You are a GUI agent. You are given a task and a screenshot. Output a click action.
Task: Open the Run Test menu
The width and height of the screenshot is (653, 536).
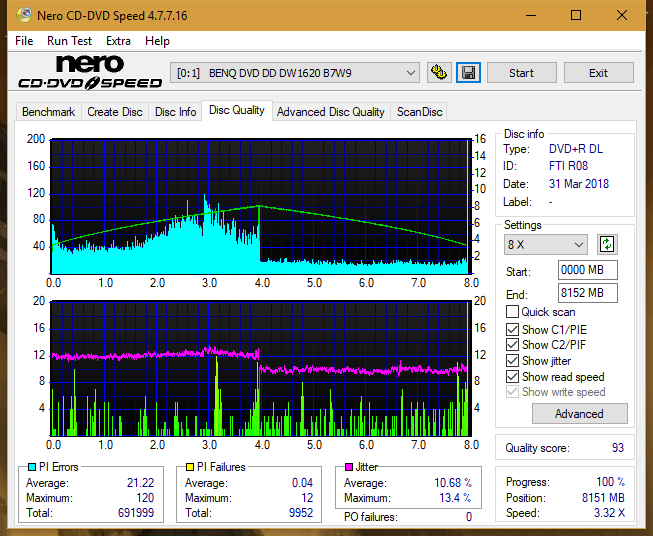[x=69, y=41]
